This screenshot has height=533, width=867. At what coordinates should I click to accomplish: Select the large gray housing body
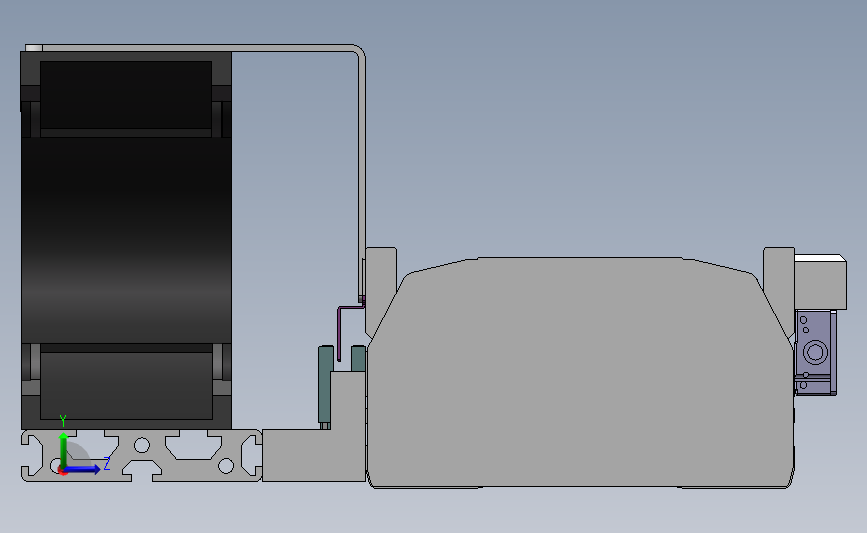(581, 373)
